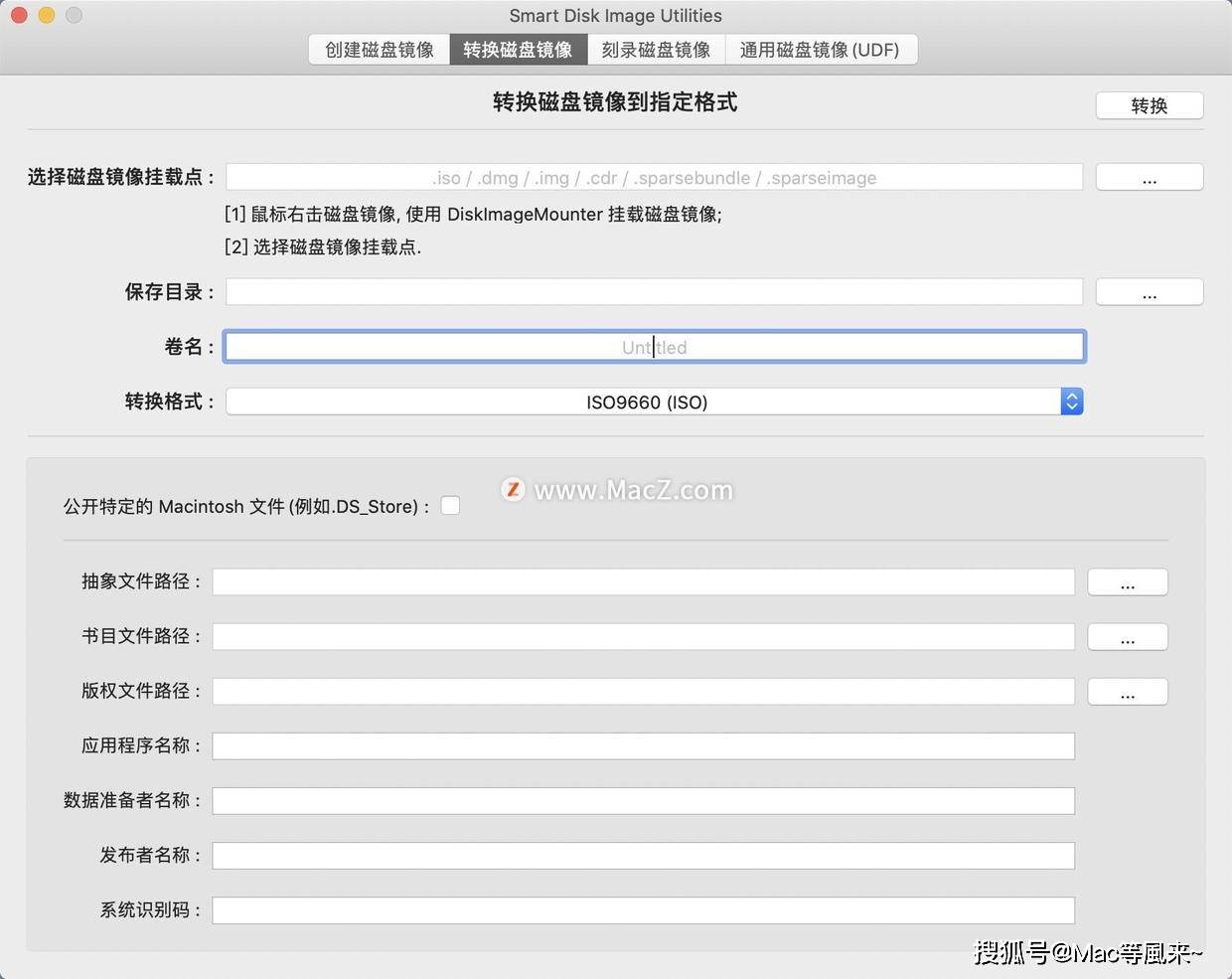Browse for a disk image mount point

(x=1149, y=177)
